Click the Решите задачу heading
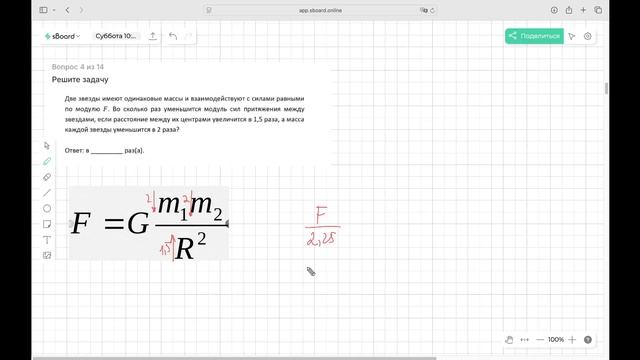 tap(80, 80)
